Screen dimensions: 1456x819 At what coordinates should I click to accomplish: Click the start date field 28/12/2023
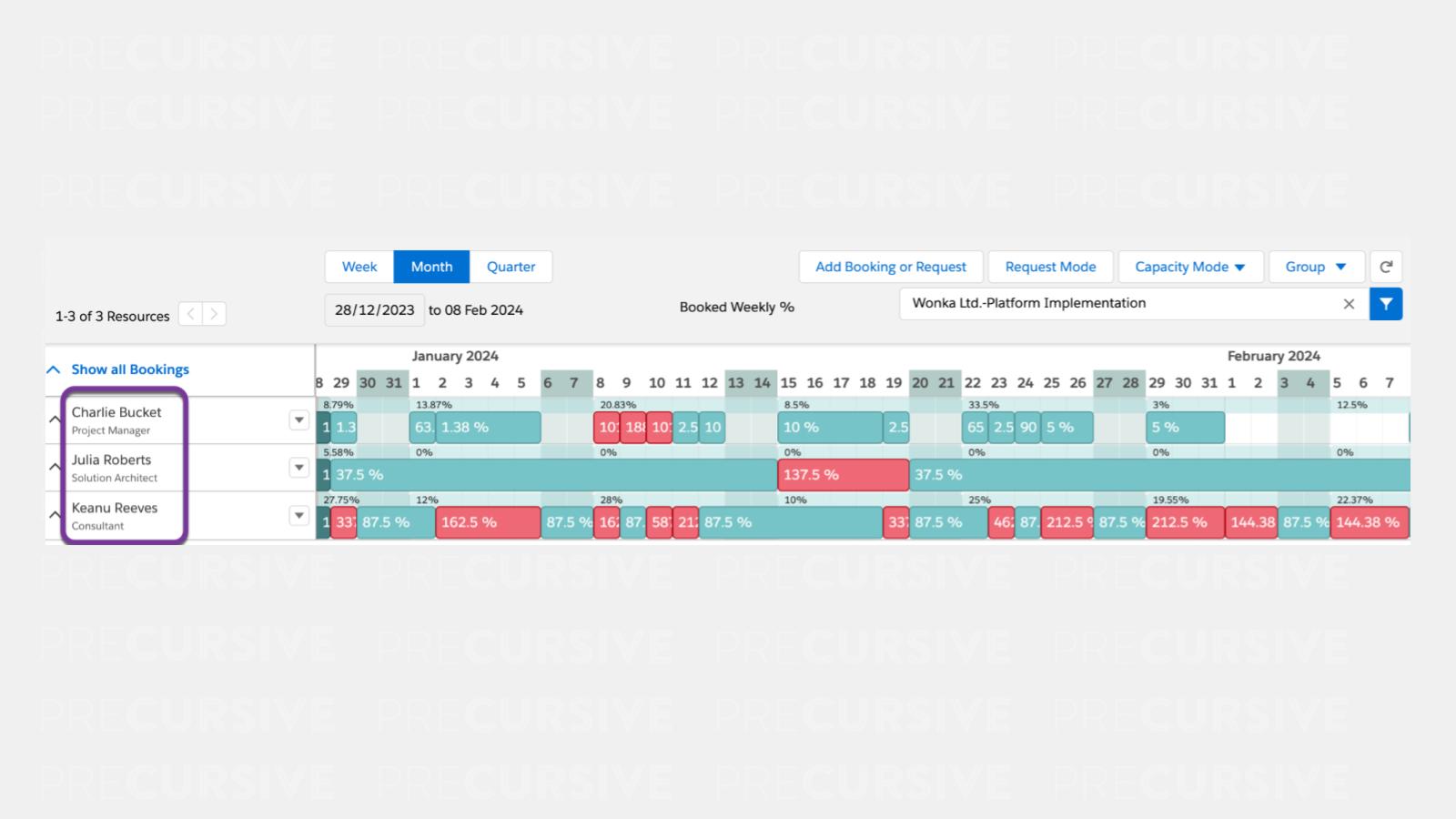(374, 309)
